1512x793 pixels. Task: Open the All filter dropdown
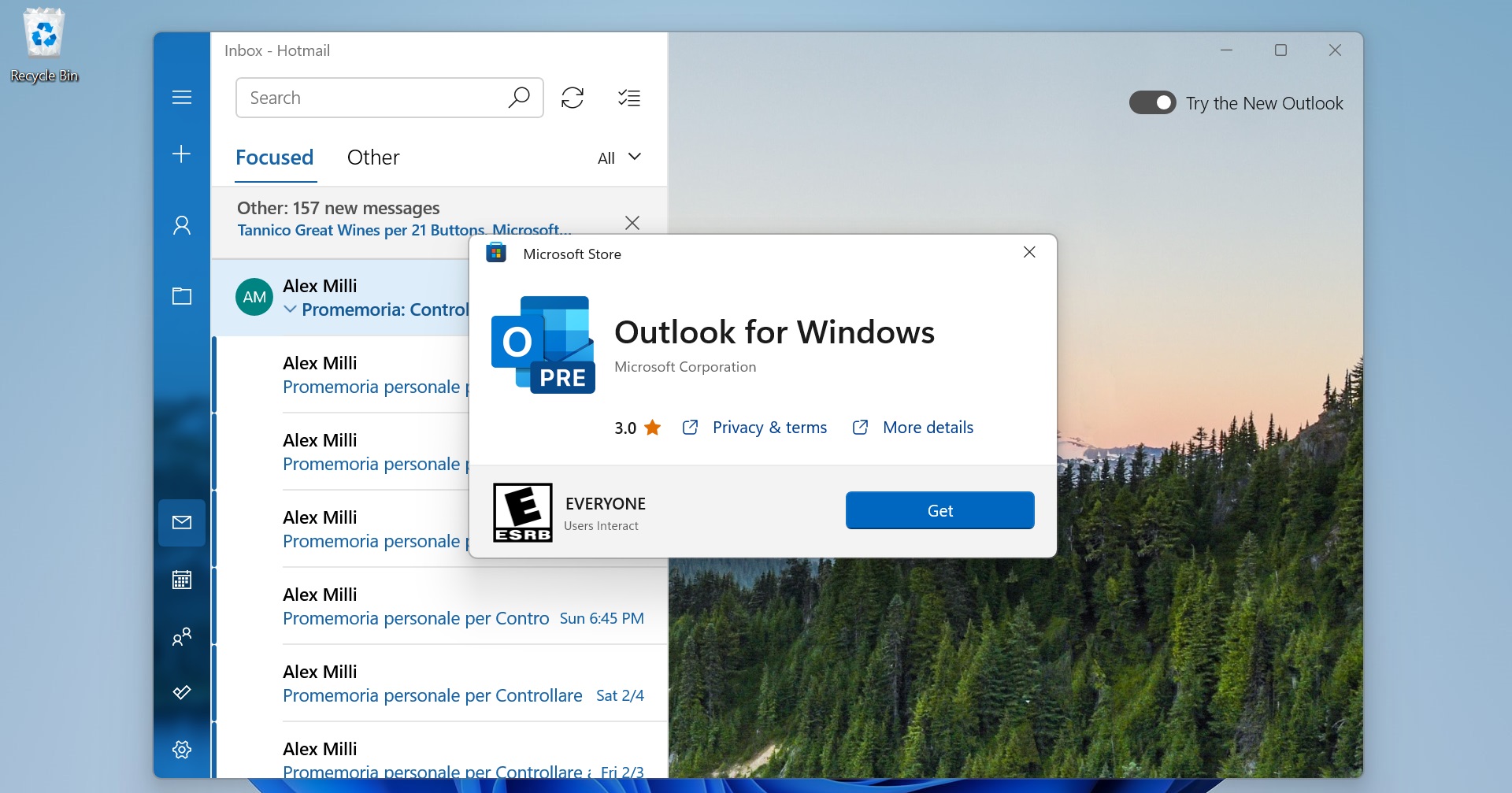point(619,158)
